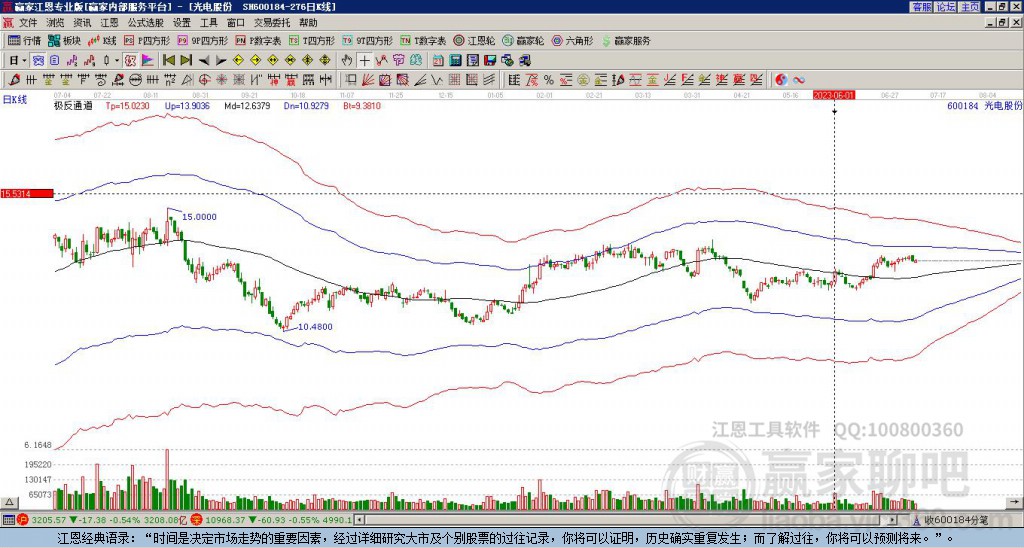Select the red pencil drawing tool

coord(14,80)
